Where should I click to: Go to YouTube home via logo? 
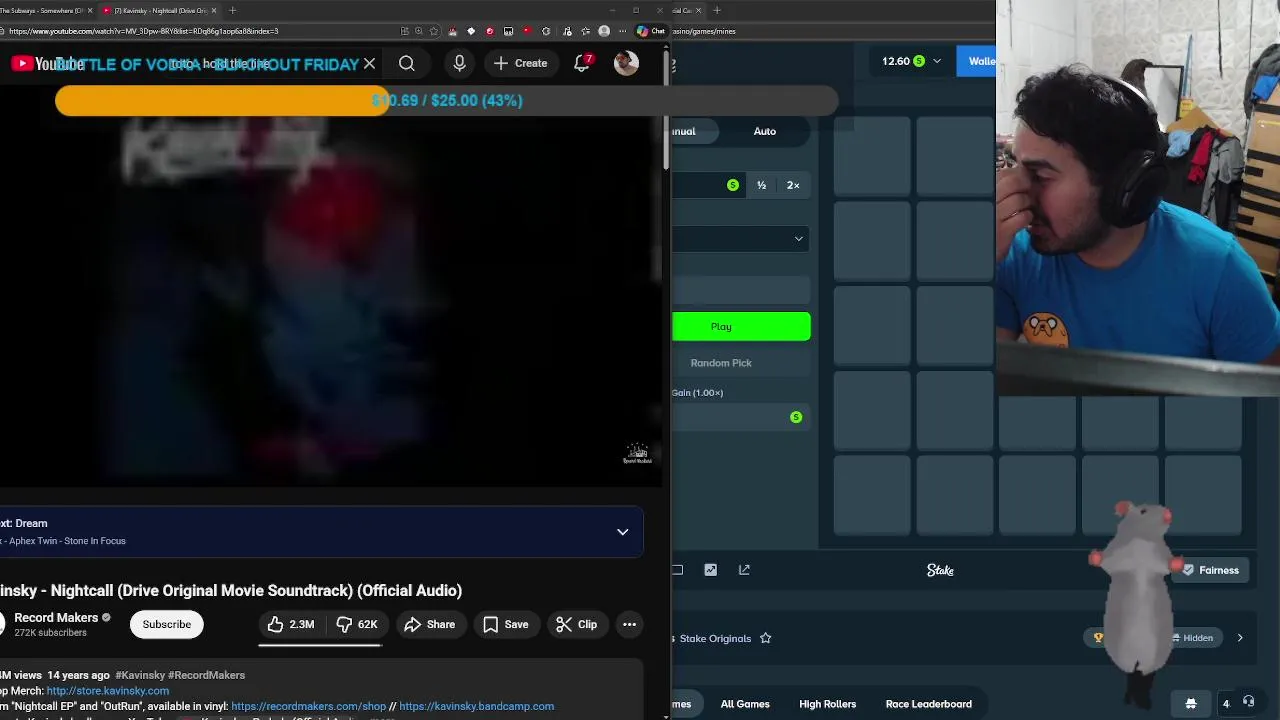coord(47,64)
